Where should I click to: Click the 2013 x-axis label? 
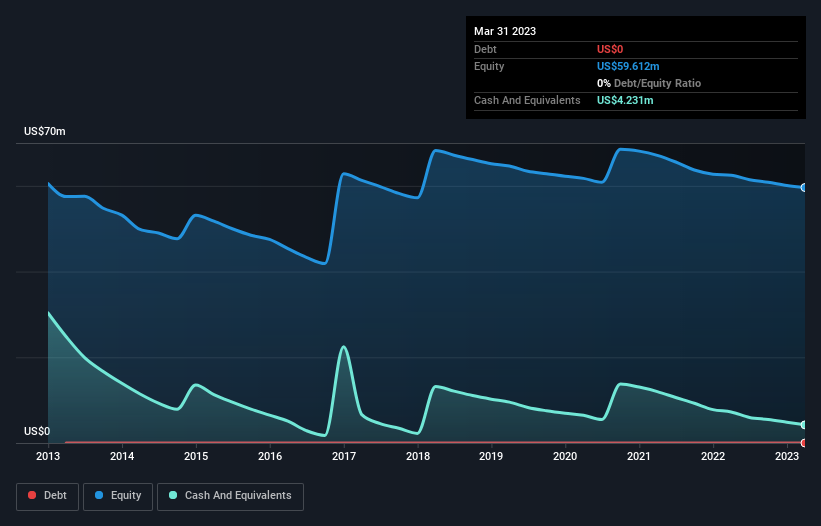tap(48, 456)
